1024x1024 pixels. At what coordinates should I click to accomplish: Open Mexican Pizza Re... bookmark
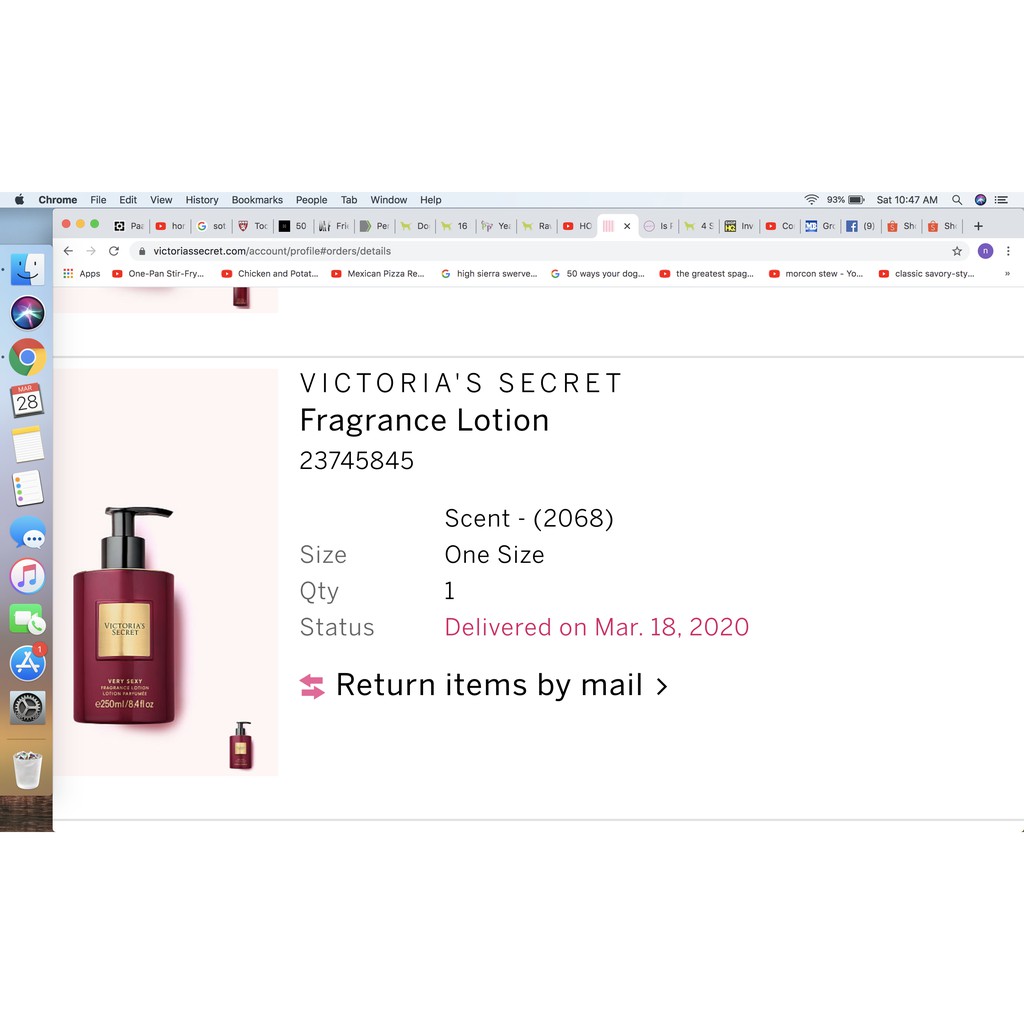click(378, 274)
